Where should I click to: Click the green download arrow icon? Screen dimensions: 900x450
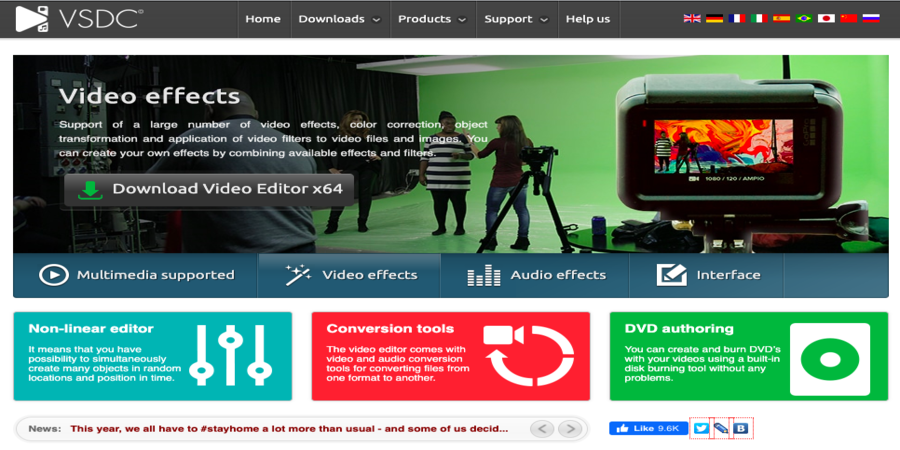(x=90, y=190)
